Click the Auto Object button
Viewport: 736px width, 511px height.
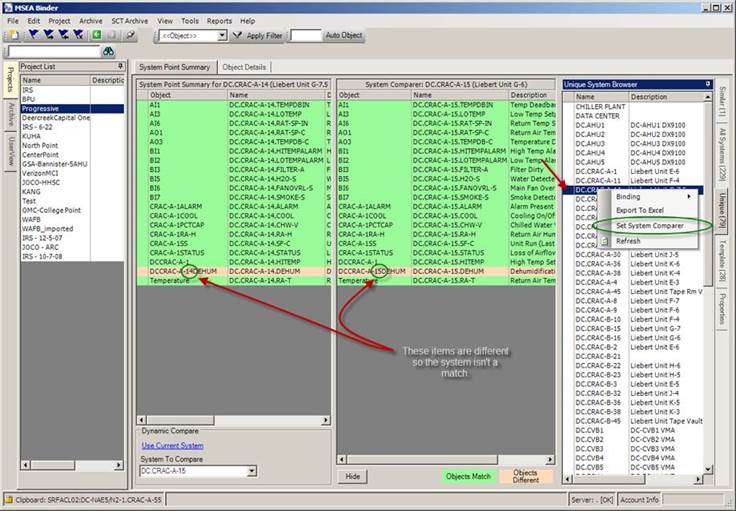(344, 35)
